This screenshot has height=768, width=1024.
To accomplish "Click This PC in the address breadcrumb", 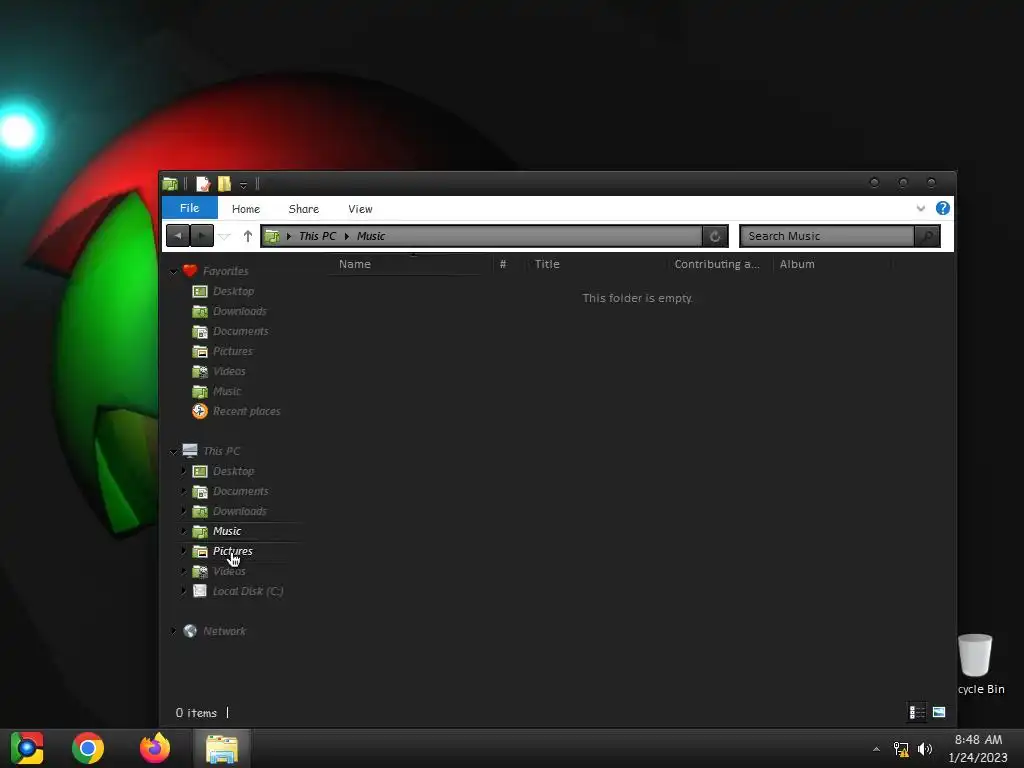I will point(317,236).
